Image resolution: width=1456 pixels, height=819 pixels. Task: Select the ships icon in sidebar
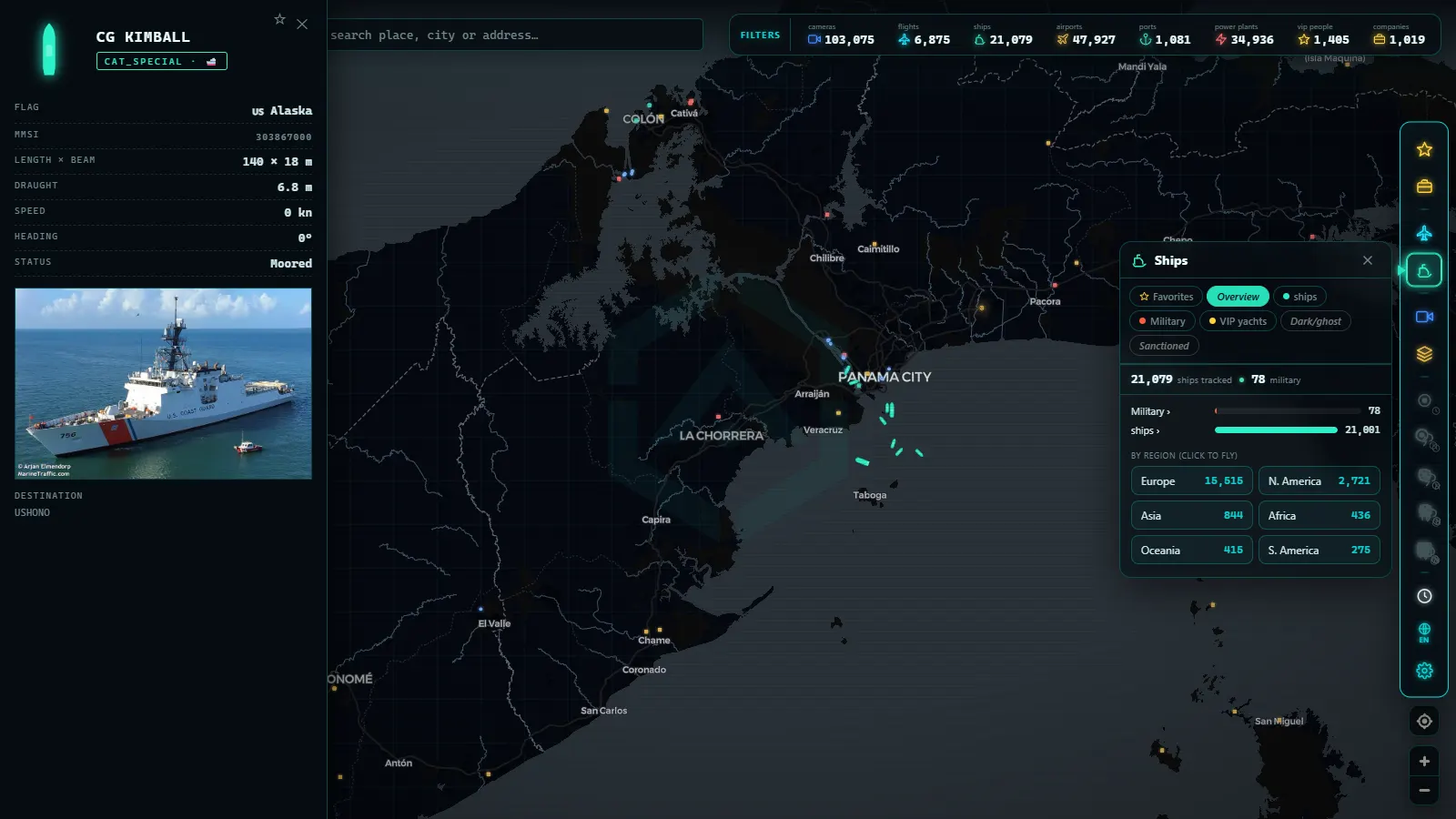1424,270
